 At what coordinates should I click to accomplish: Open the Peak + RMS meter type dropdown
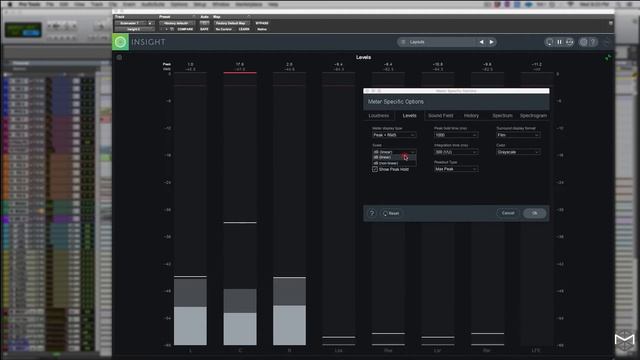pyautogui.click(x=394, y=135)
